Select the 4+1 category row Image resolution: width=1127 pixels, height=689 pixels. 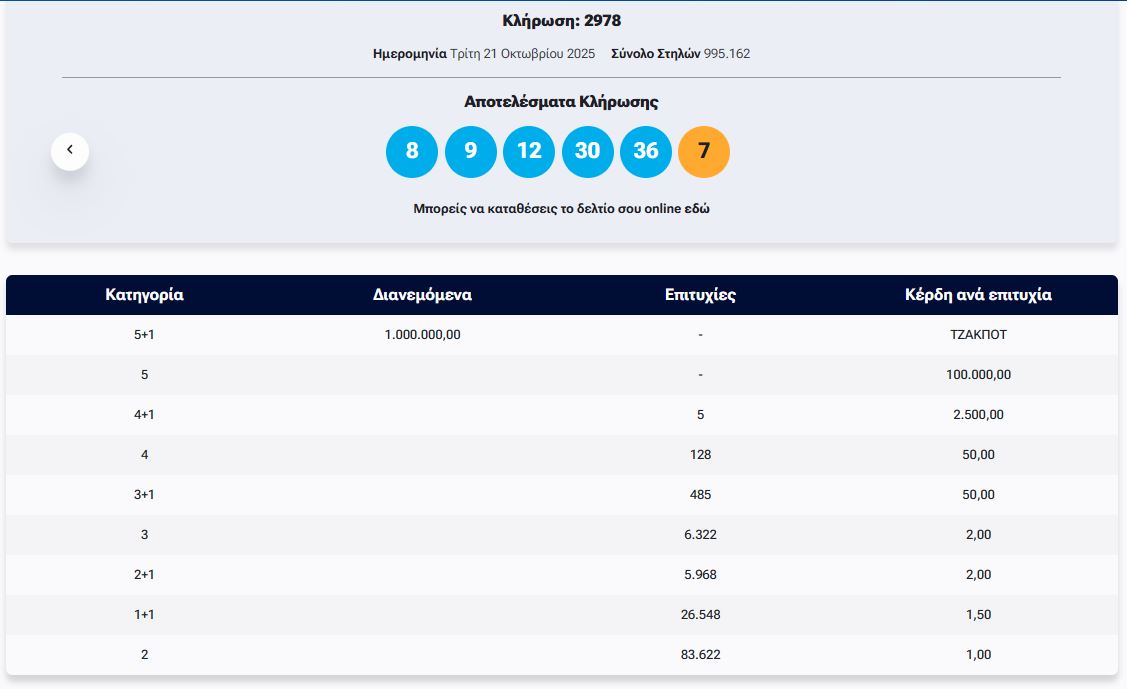point(144,415)
